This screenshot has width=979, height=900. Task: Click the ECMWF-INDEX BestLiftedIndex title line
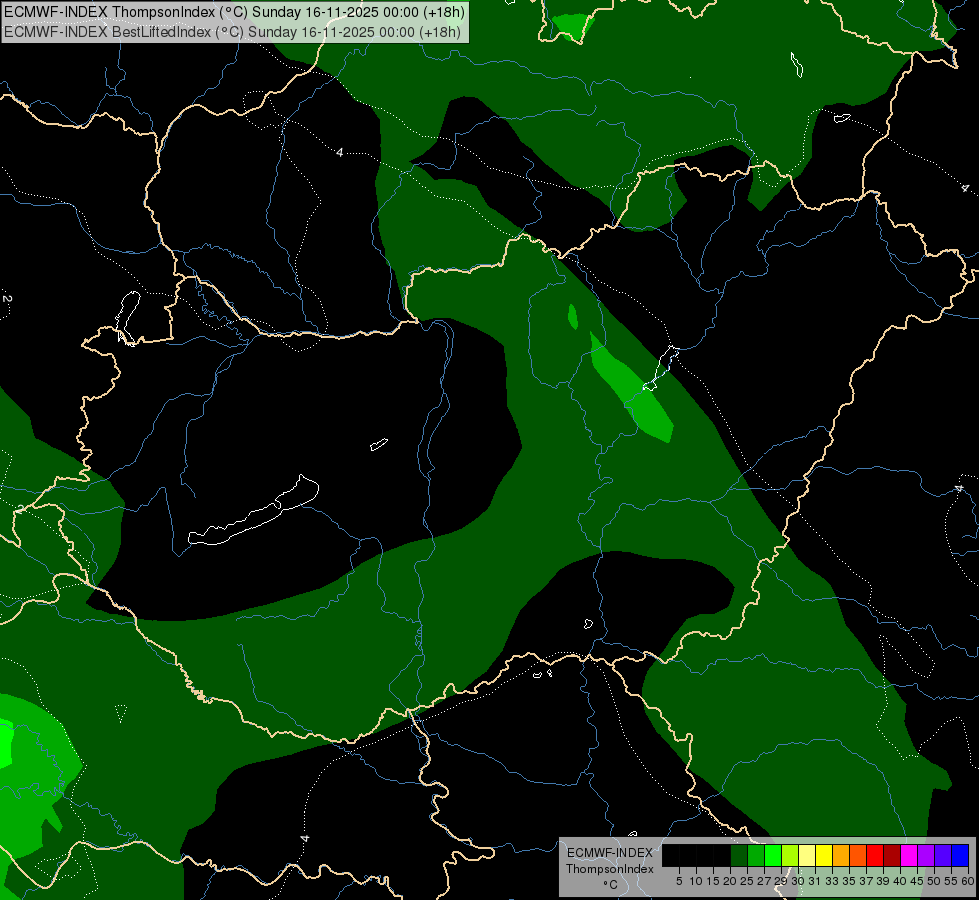[x=232, y=32]
